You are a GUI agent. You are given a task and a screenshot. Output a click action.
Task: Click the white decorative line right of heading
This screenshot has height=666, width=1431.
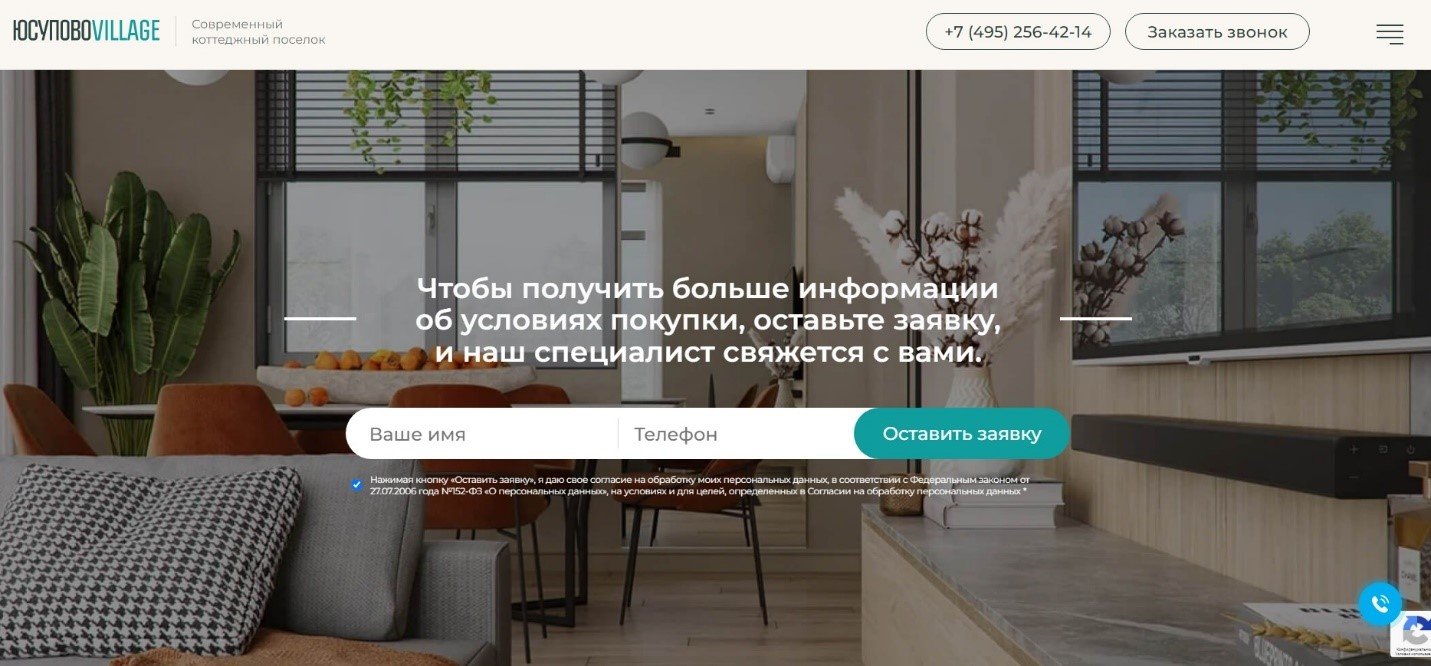click(x=1096, y=318)
